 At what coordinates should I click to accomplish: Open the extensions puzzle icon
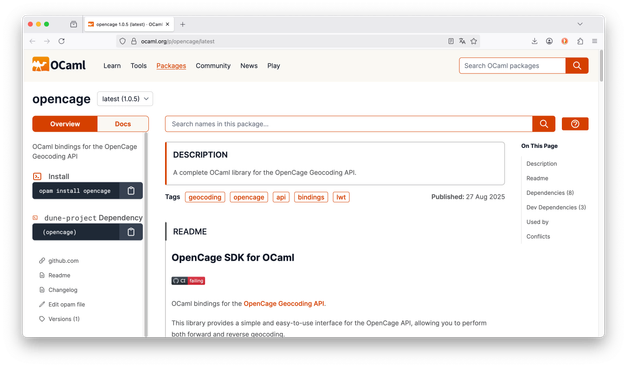tap(580, 41)
